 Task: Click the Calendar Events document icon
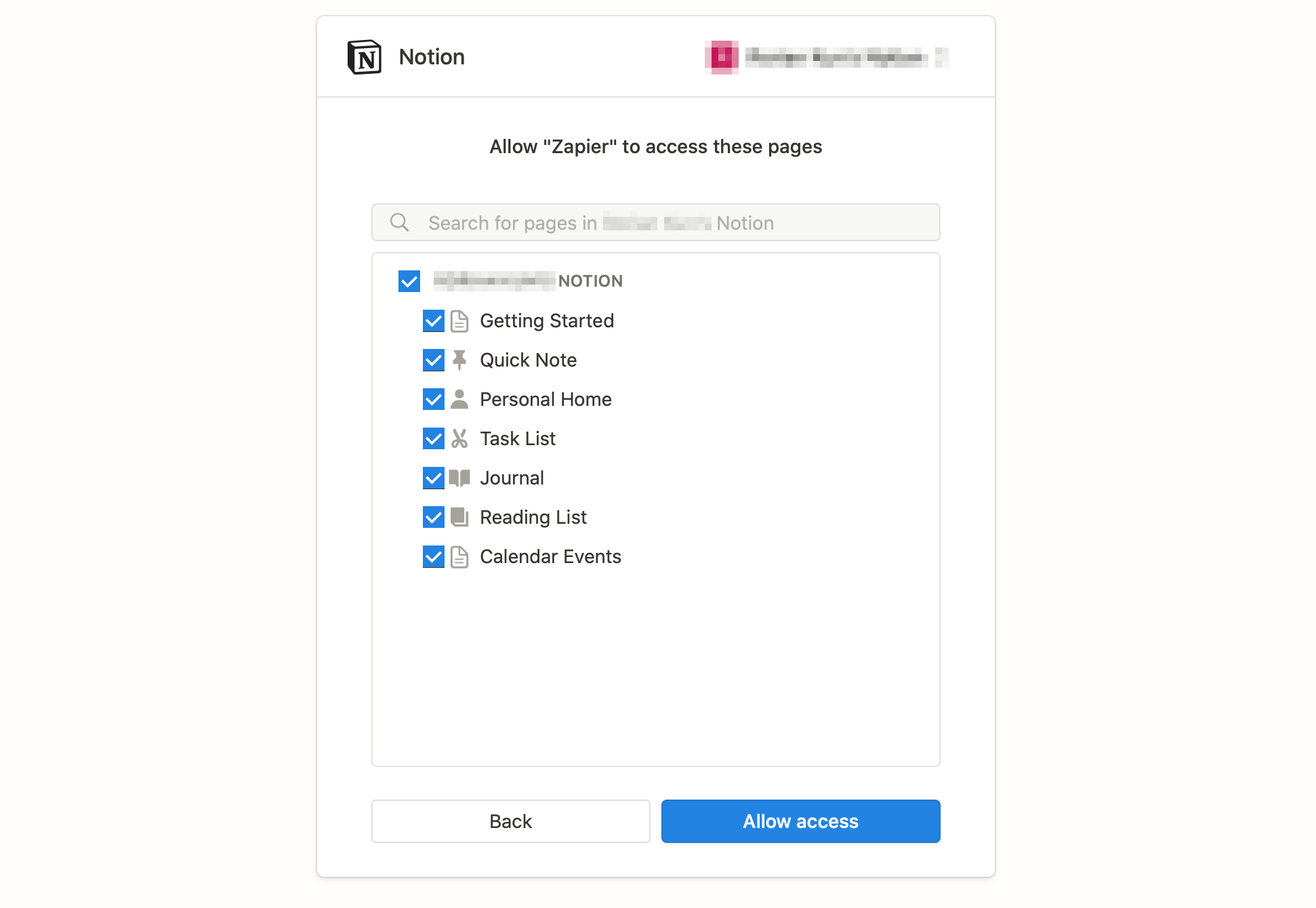459,557
